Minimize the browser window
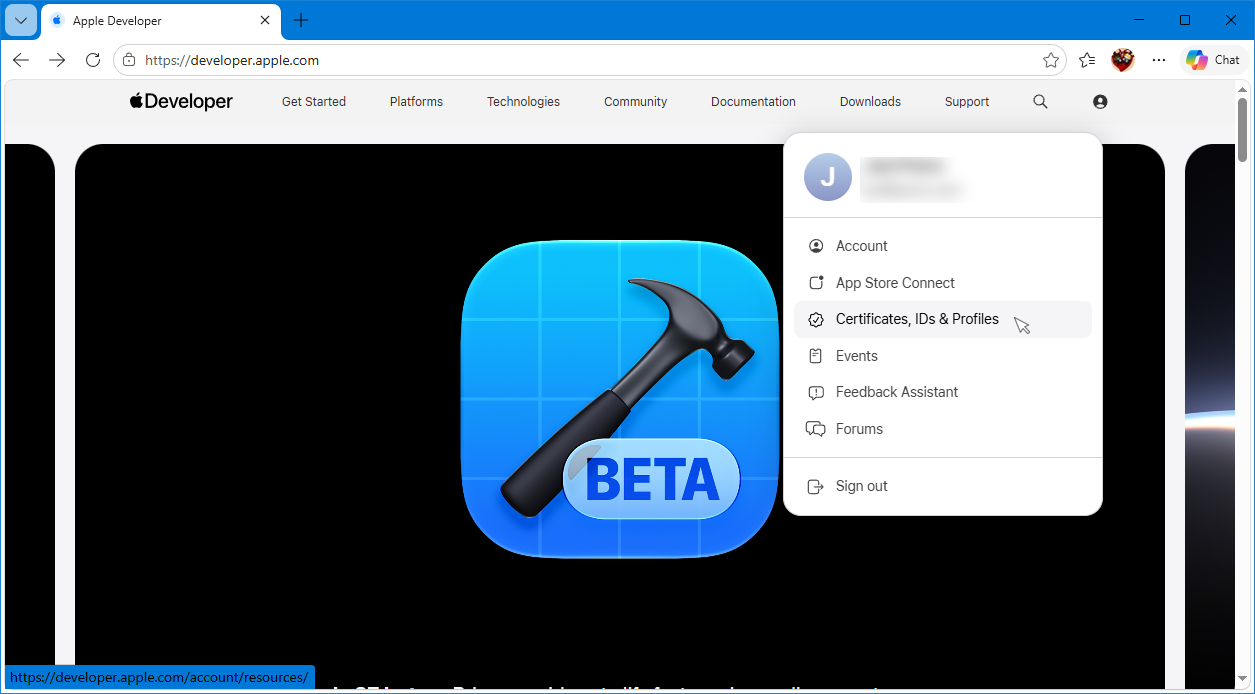This screenshot has width=1255, height=694. [1139, 20]
